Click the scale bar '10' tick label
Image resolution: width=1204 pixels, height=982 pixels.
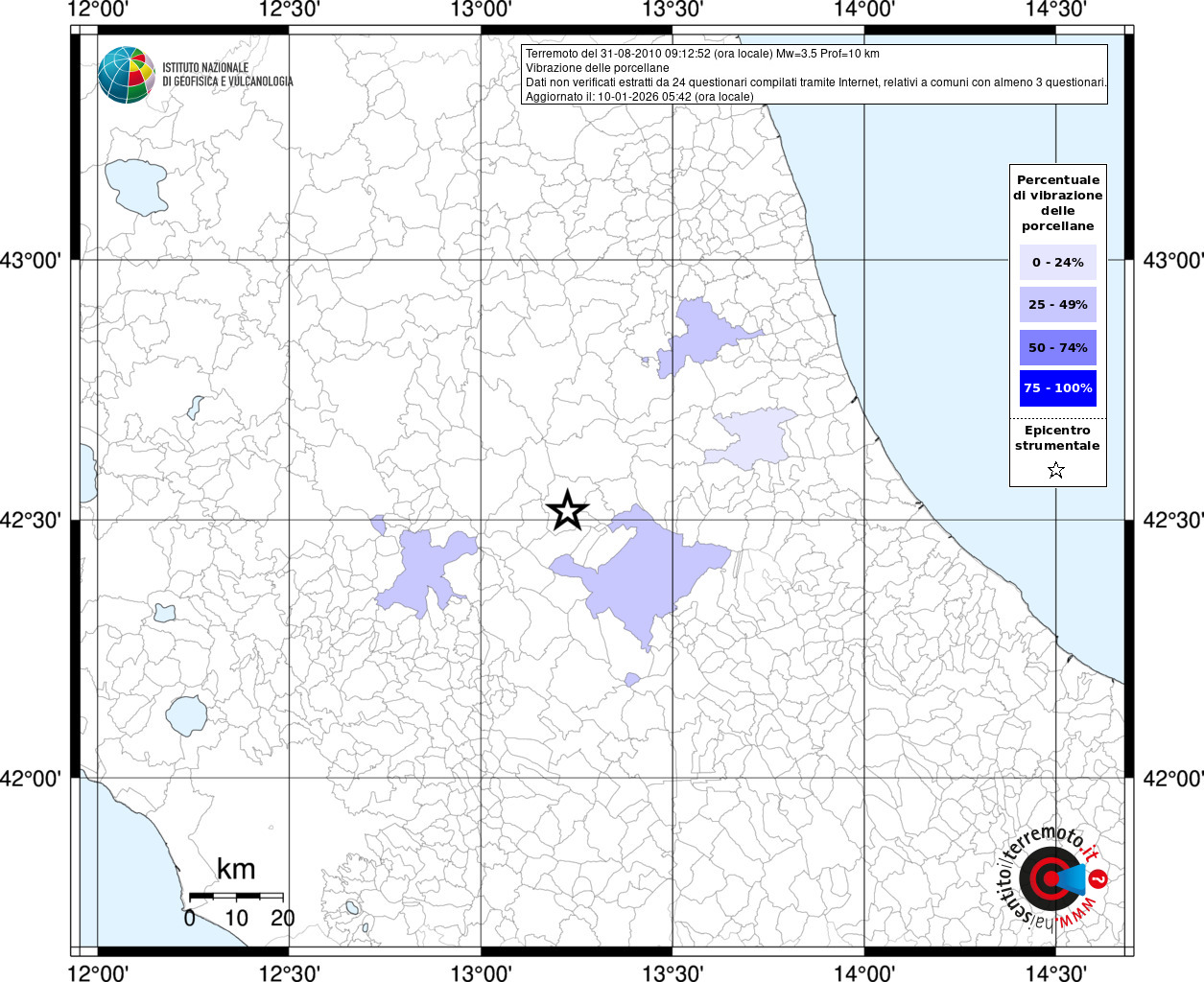tap(236, 918)
